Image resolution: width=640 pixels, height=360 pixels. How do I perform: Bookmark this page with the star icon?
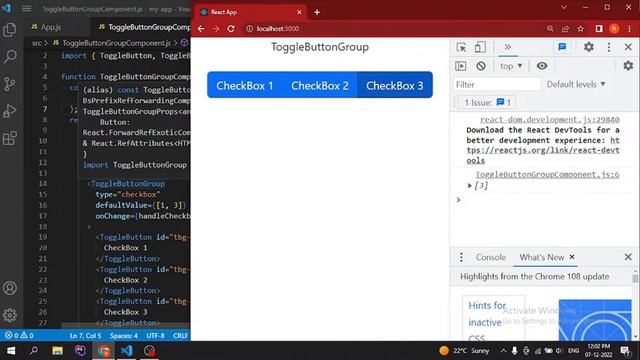[580, 29]
